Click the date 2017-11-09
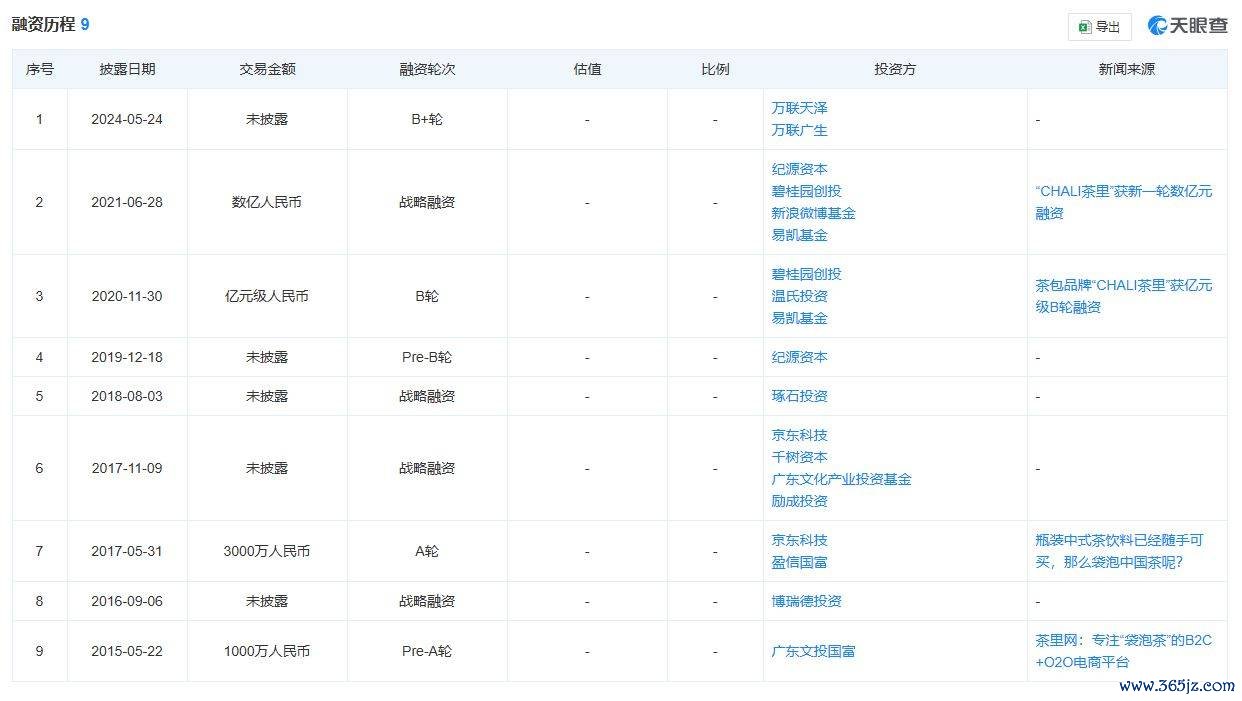The width and height of the screenshot is (1242, 701). tap(127, 468)
